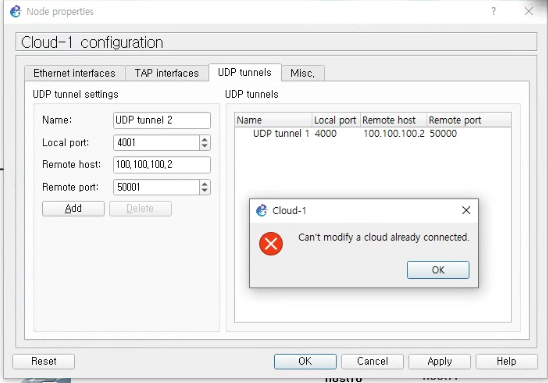Sort tunnels by the Name column header

coord(273,120)
